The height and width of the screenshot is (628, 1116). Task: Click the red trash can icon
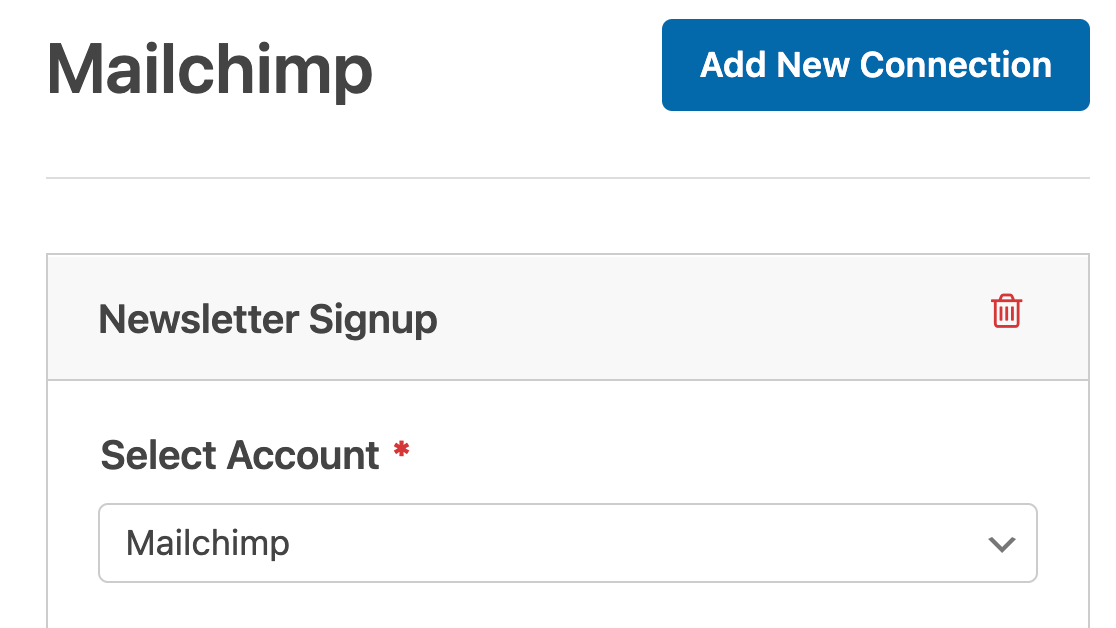(x=1006, y=312)
